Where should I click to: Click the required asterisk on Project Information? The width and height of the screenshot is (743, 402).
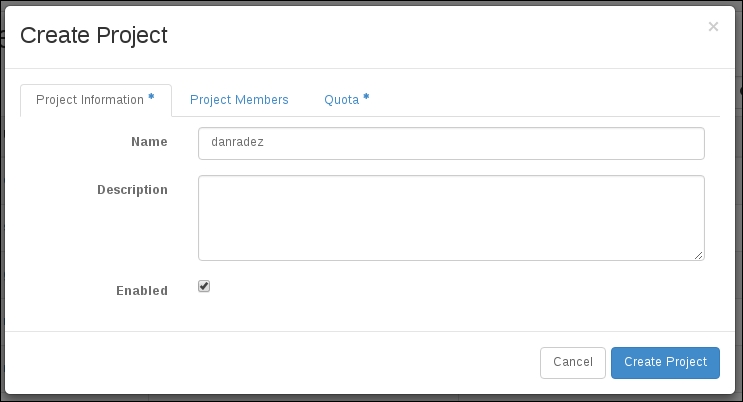(x=151, y=97)
